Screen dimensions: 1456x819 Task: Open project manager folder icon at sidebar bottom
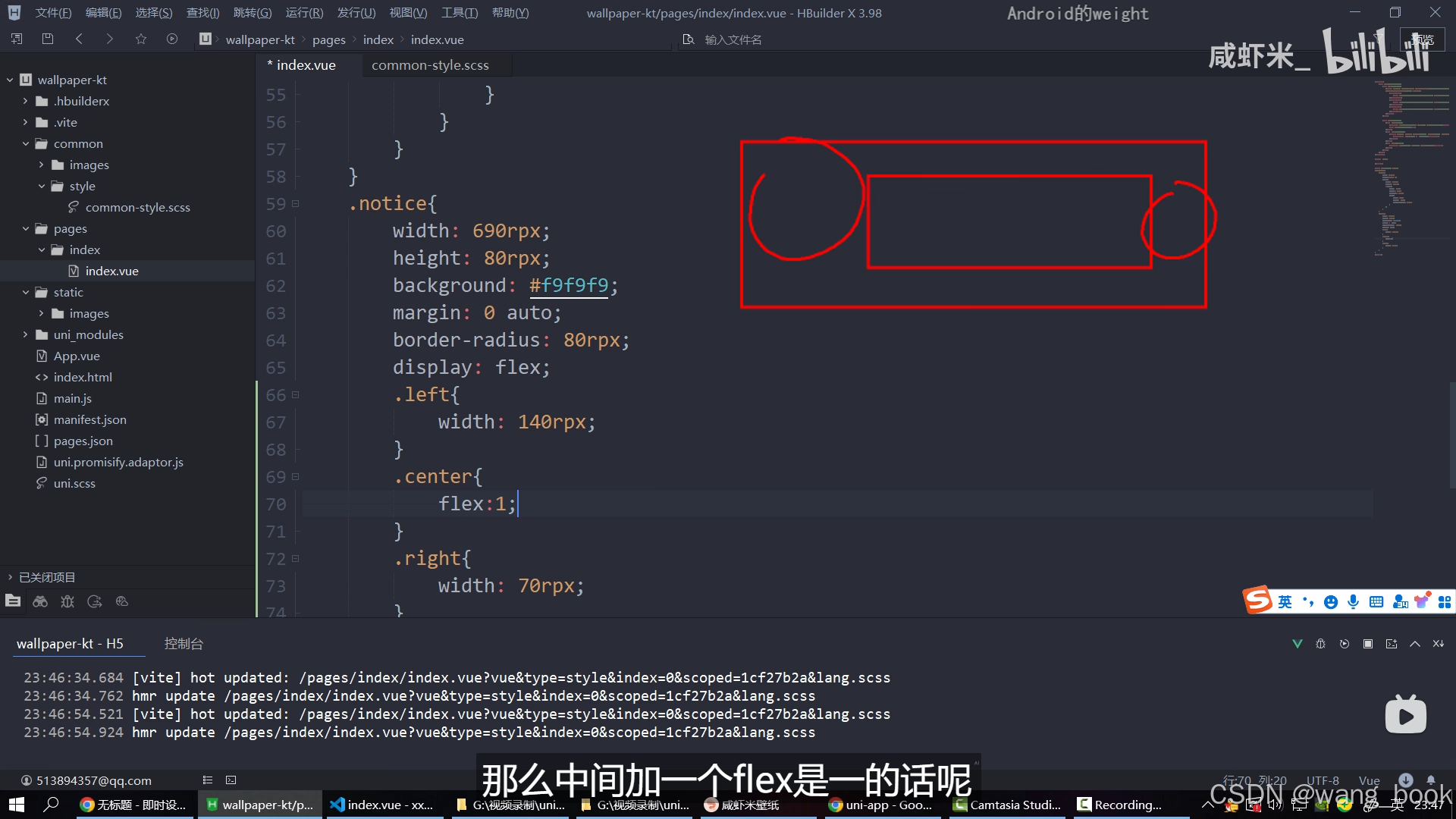point(13,601)
